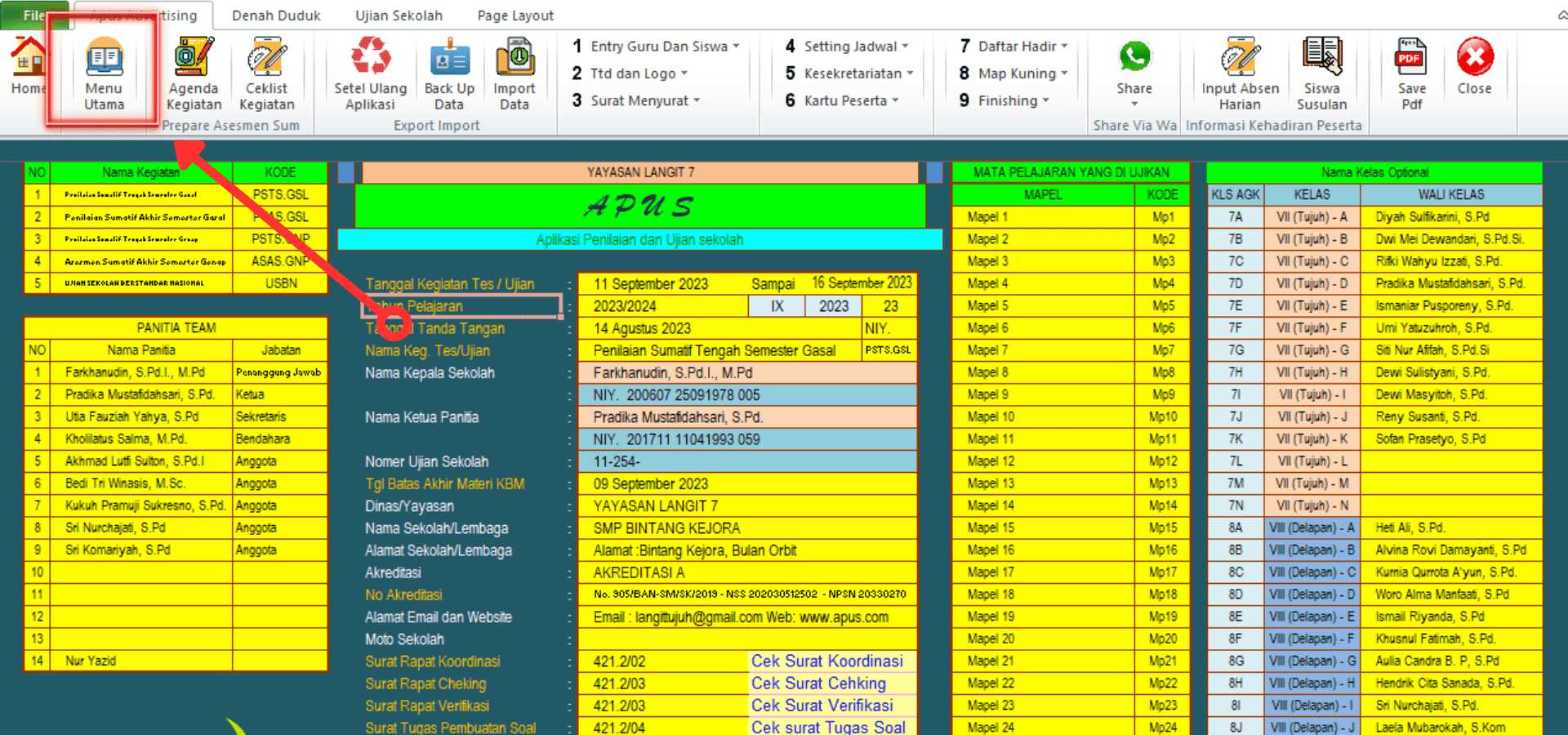
Task: Switch to Denah Duduk tab
Action: click(x=276, y=16)
